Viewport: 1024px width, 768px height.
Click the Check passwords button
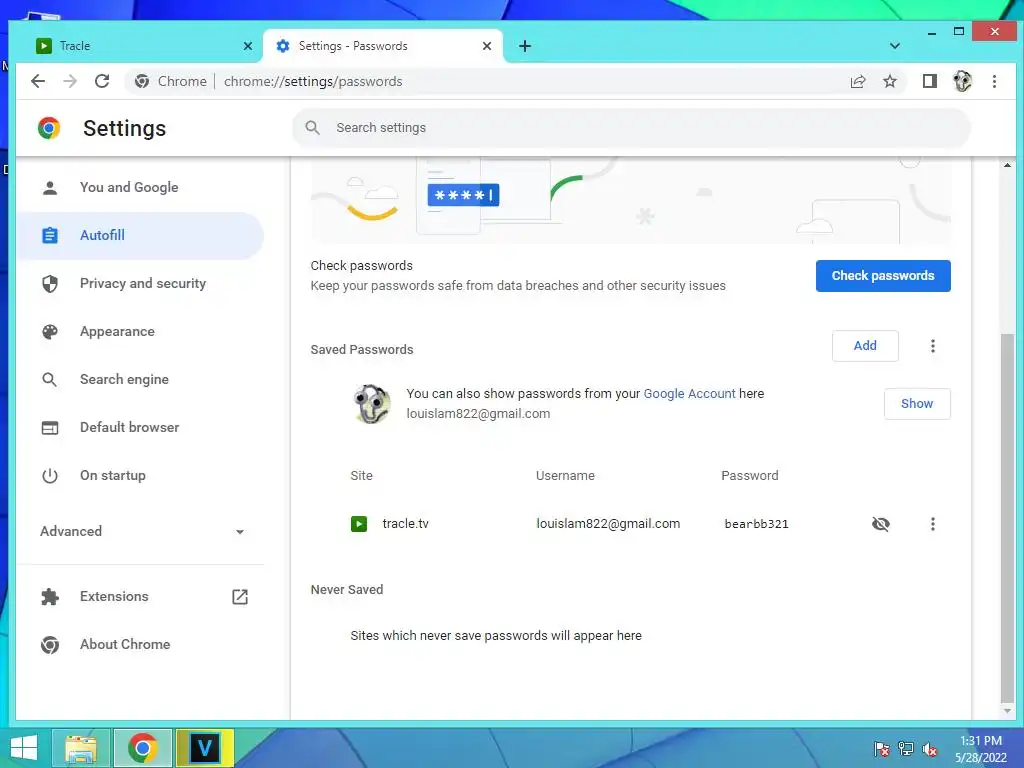pos(883,276)
